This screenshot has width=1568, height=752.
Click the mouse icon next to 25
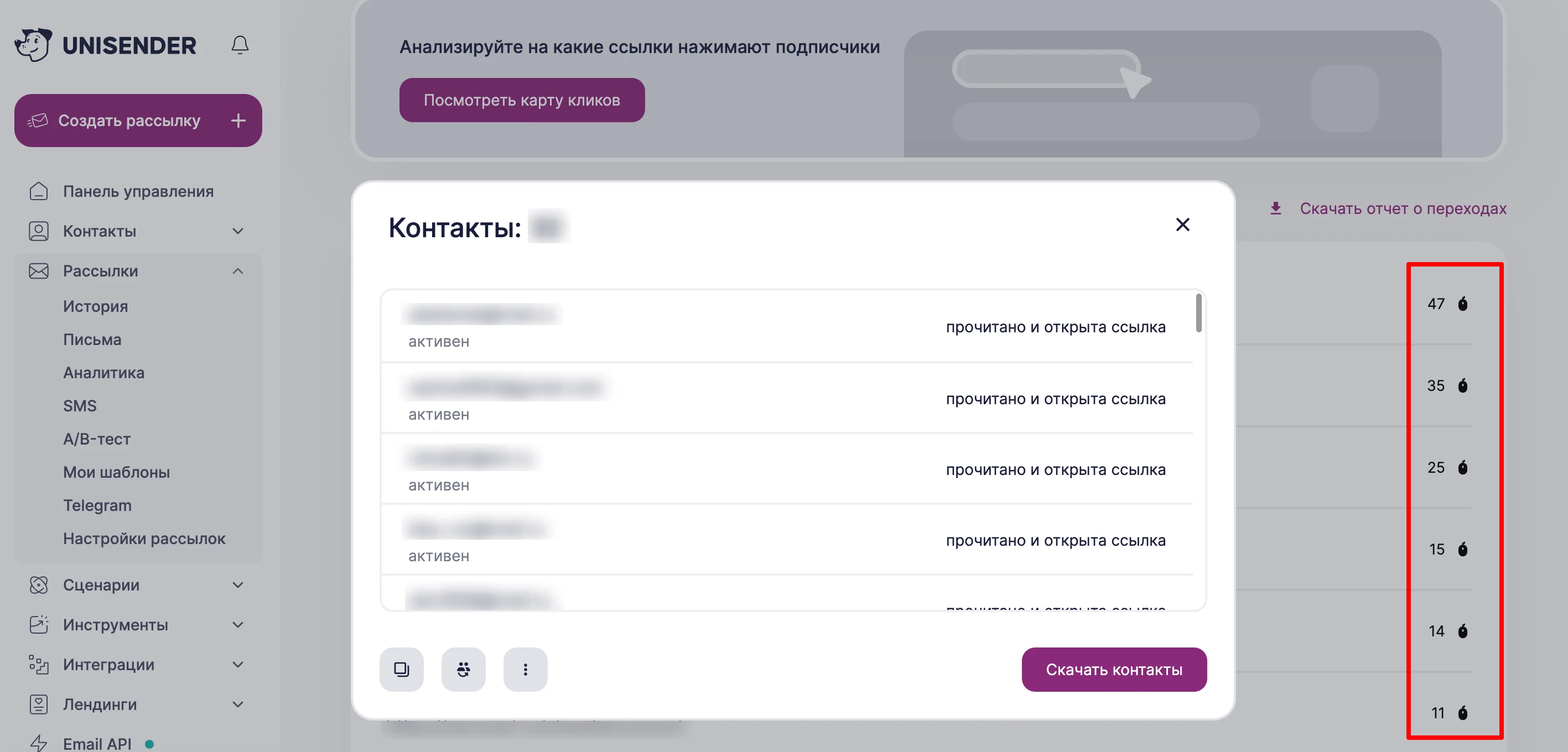(1463, 467)
